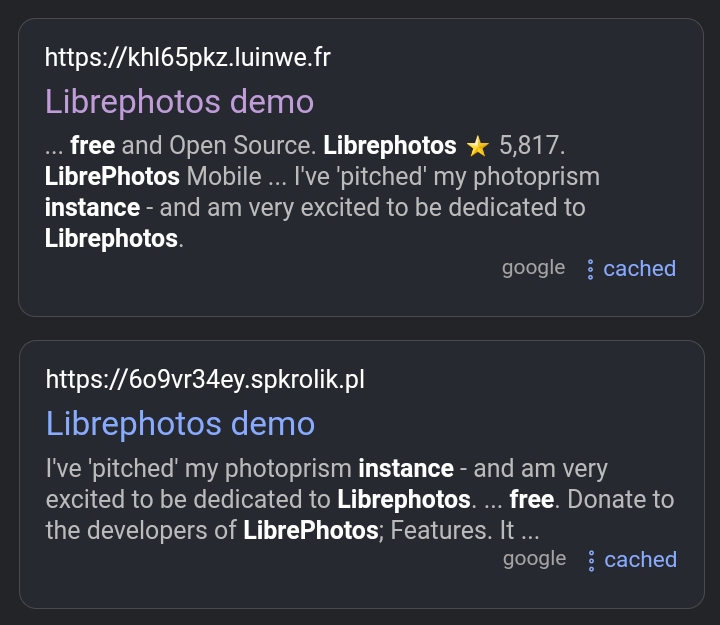Click bold 'LibrePhotos' before 'Mobile' in first snippet
This screenshot has height=625, width=720.
coord(112,177)
